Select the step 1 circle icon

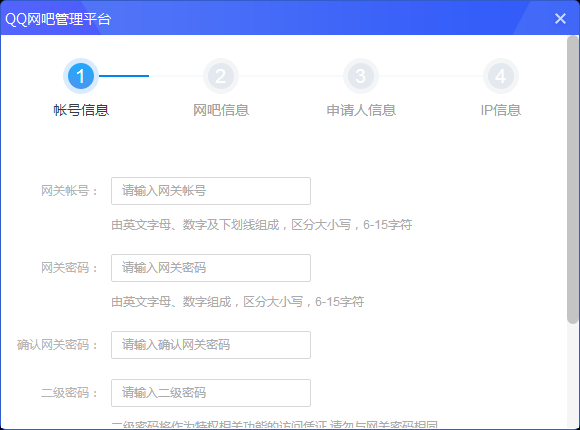[x=81, y=76]
